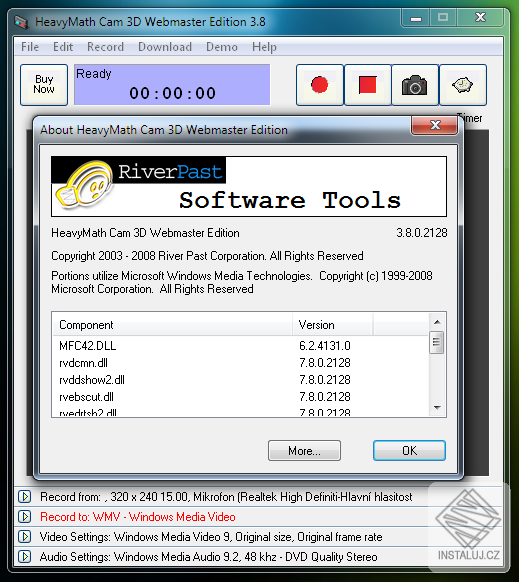This screenshot has height=582, width=519.
Task: Open the Download menu
Action: 165,47
